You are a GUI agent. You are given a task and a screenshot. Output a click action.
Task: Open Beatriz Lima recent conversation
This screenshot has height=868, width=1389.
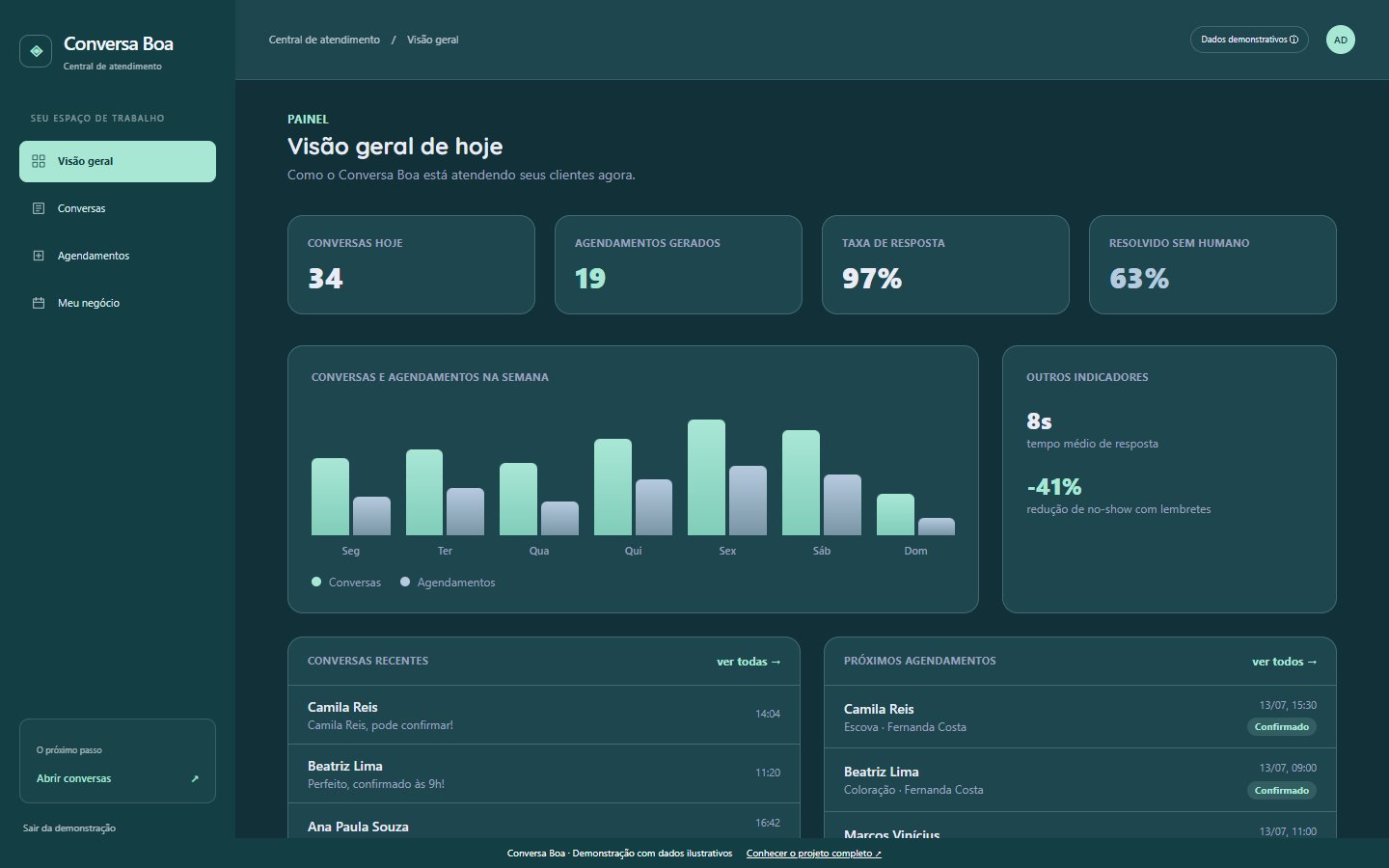pyautogui.click(x=544, y=773)
